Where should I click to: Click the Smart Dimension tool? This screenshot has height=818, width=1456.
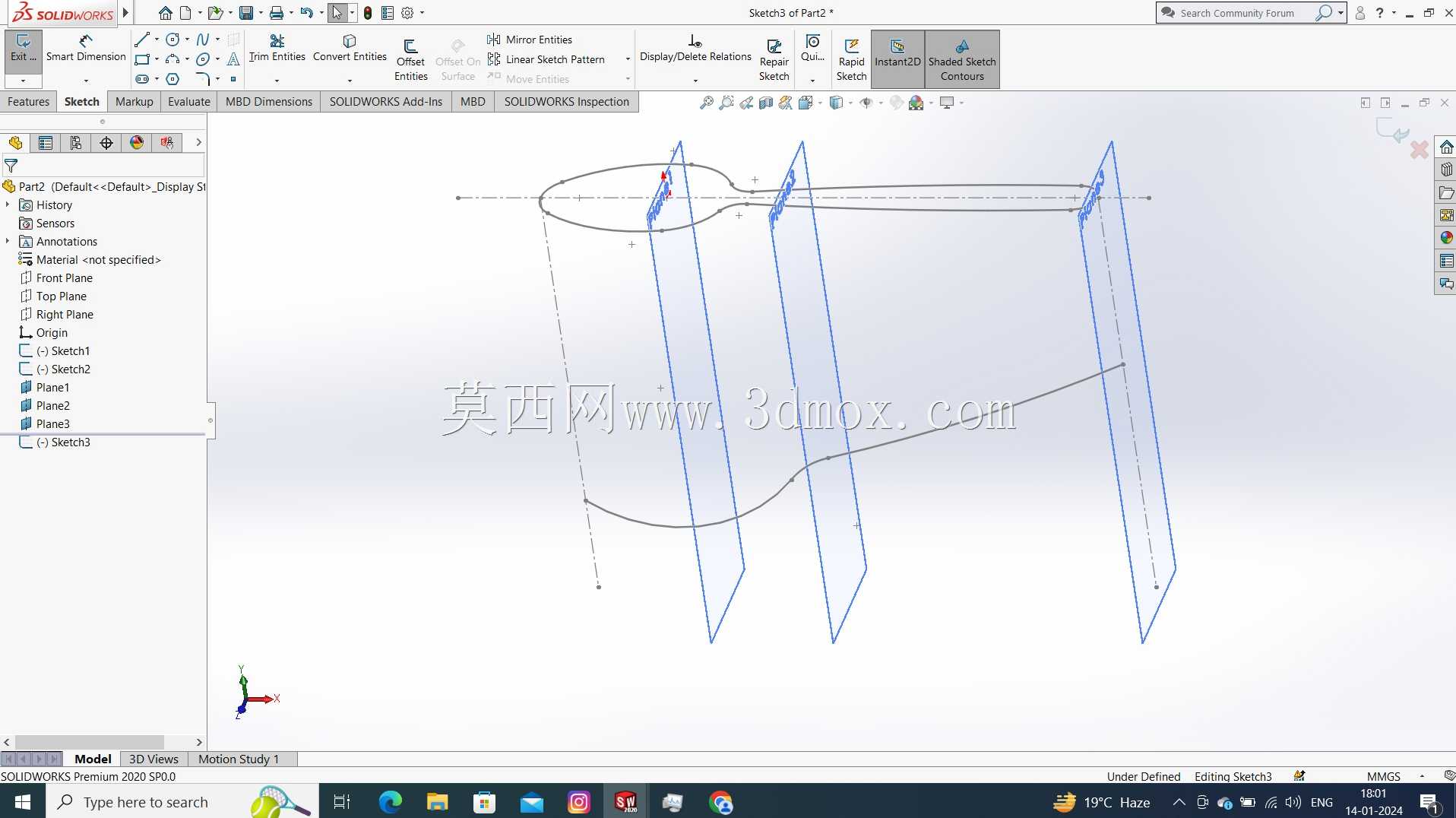click(86, 49)
